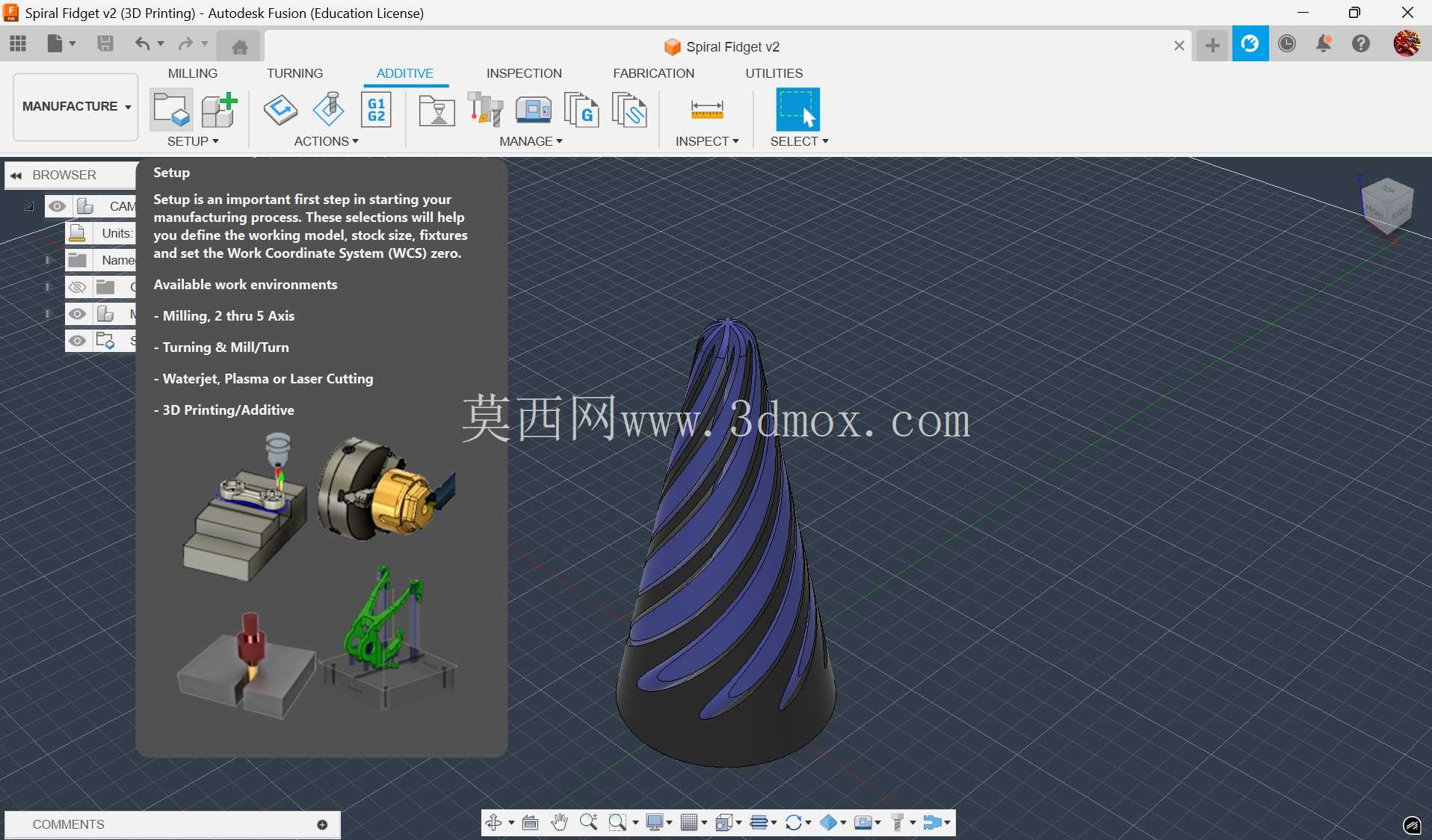Open the Machine Library icon
The width and height of the screenshot is (1432, 840).
pyautogui.click(x=534, y=111)
